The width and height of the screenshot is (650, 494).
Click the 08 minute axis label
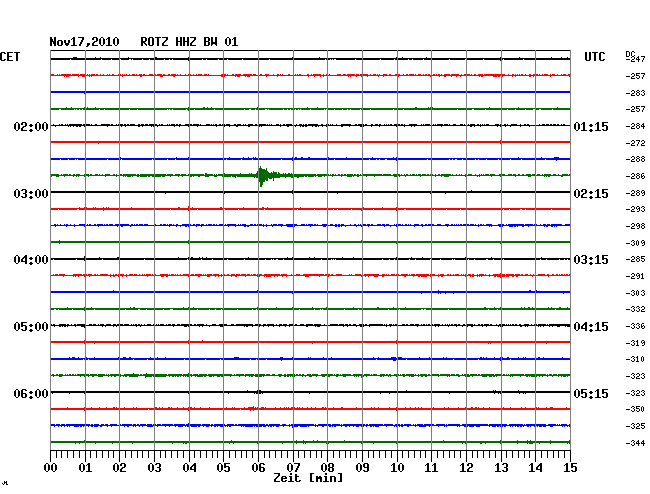[x=327, y=468]
